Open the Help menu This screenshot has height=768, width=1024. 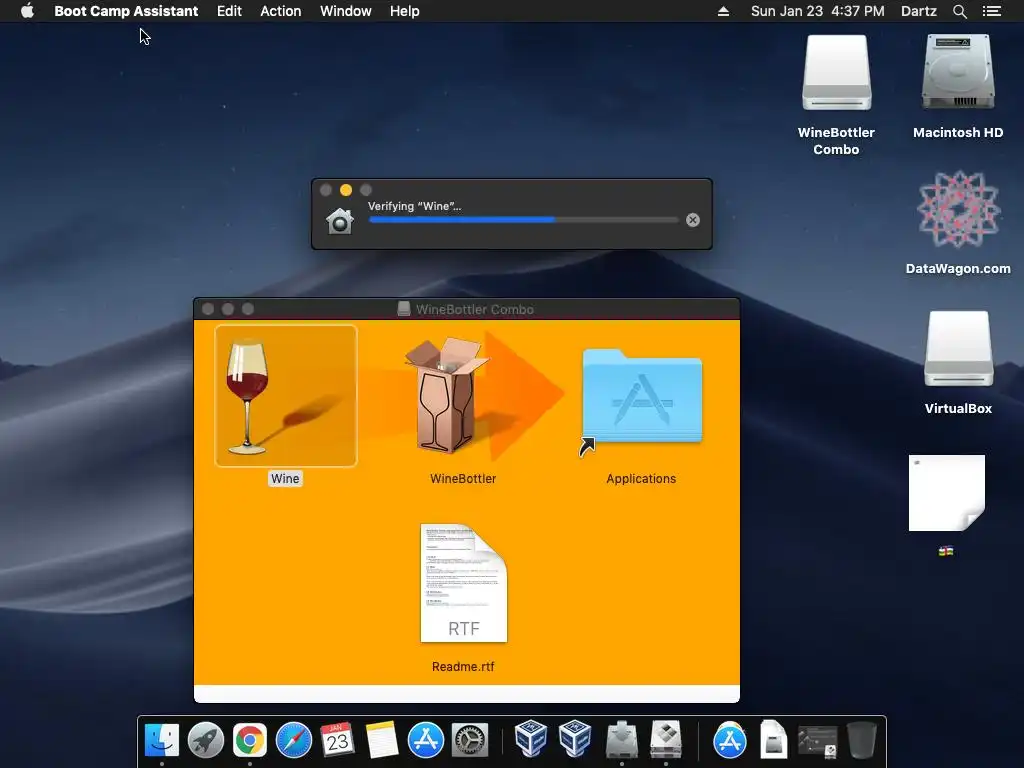pos(404,11)
